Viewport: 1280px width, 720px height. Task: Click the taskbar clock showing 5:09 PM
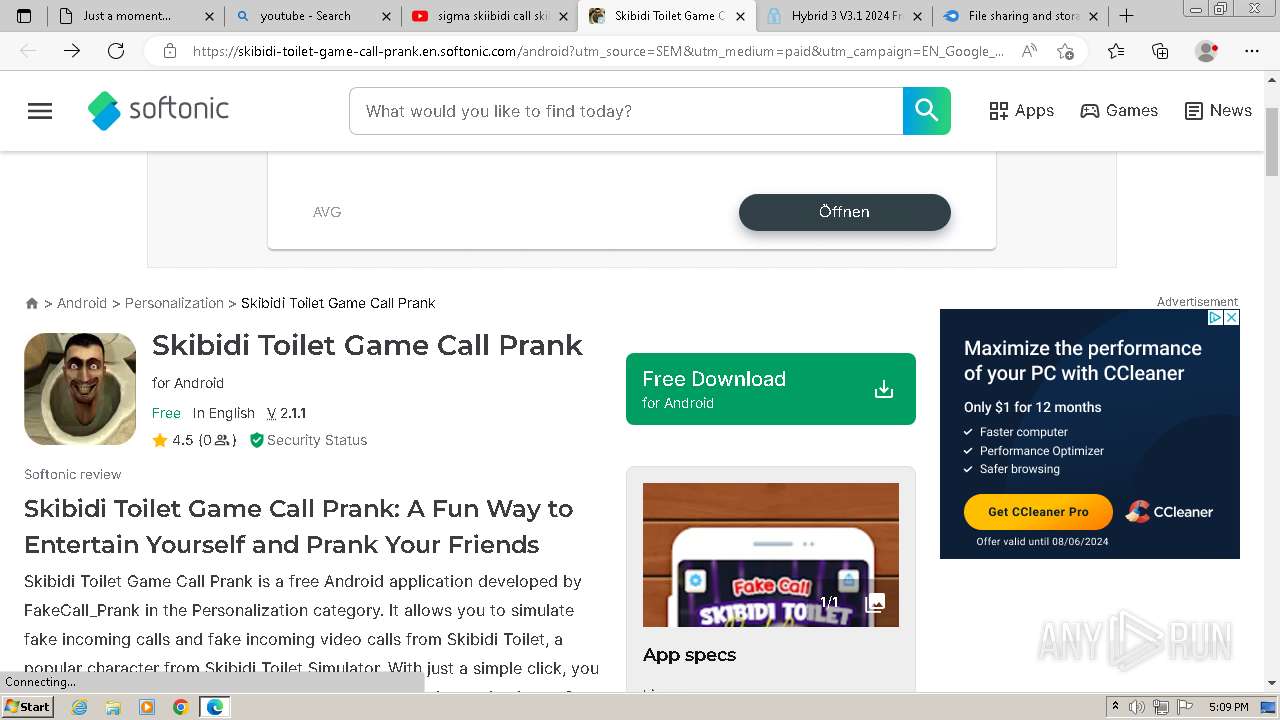coord(1228,707)
